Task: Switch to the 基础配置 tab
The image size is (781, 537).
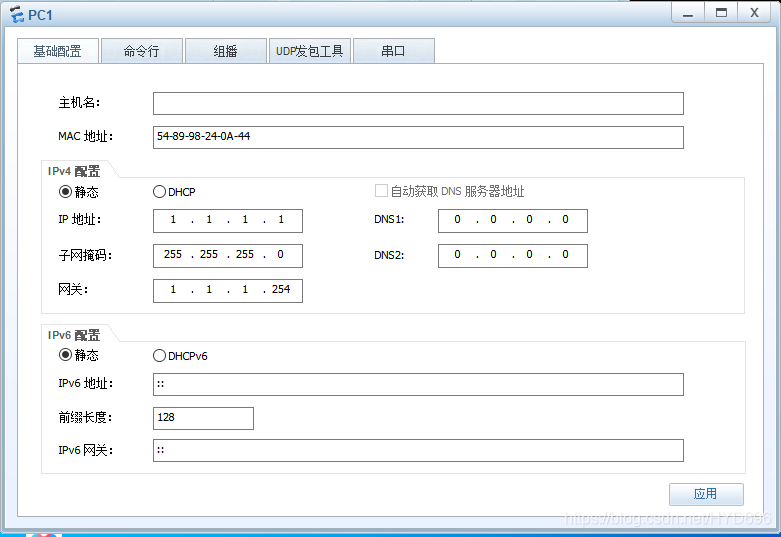Action: coord(58,51)
